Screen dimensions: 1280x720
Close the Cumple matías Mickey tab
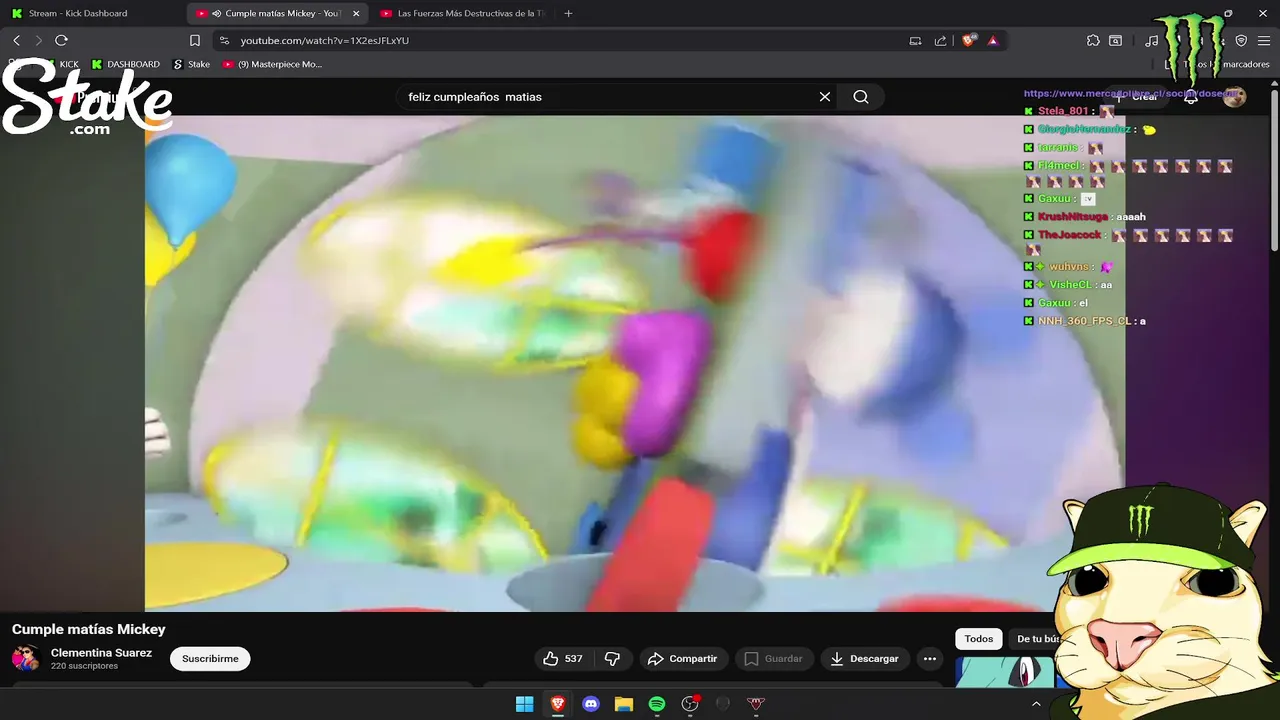356,14
